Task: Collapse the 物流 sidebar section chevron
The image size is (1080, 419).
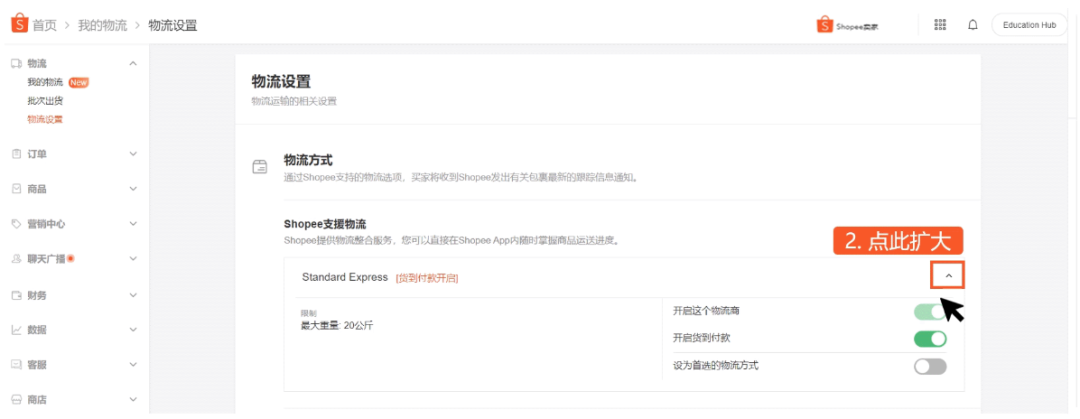Action: point(134,63)
